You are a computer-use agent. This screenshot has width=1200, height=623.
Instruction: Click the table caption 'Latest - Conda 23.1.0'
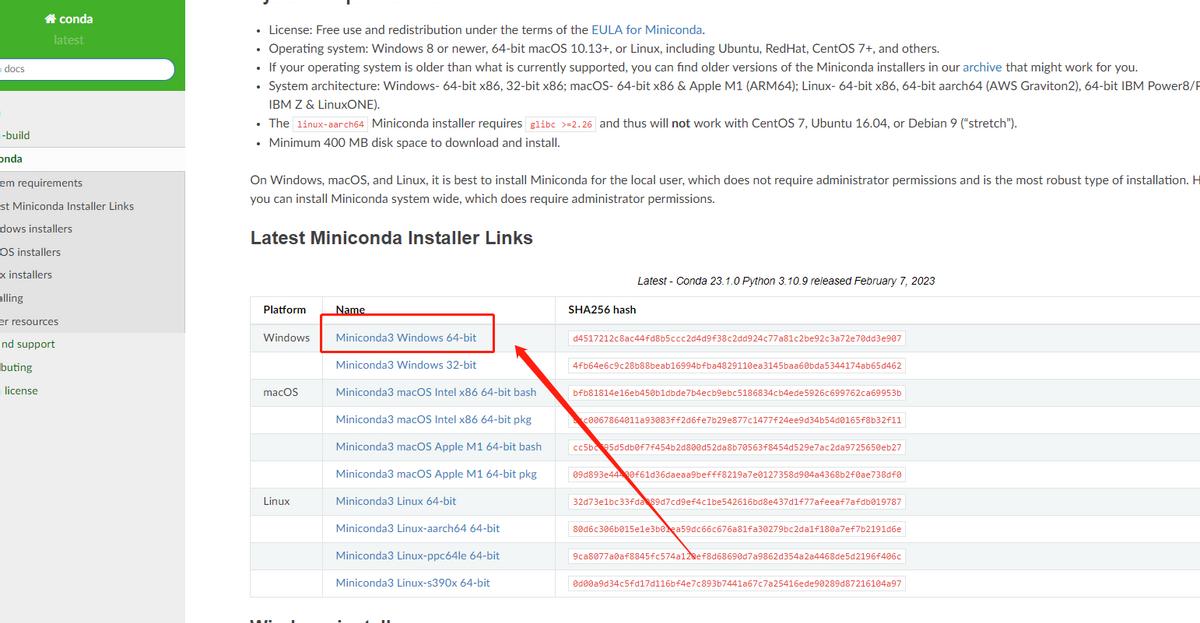(x=786, y=281)
